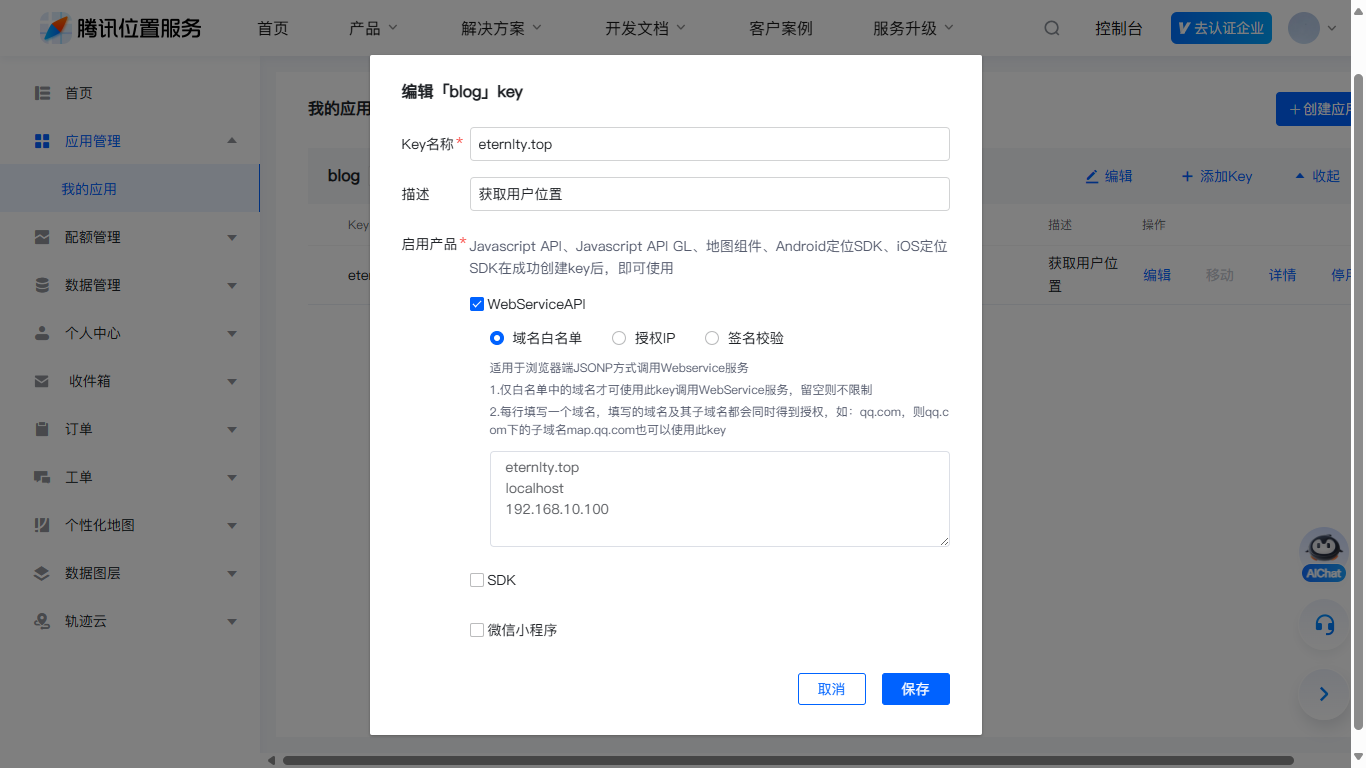Click the search magnifier icon in header
Image resolution: width=1366 pixels, height=768 pixels.
[x=1052, y=28]
